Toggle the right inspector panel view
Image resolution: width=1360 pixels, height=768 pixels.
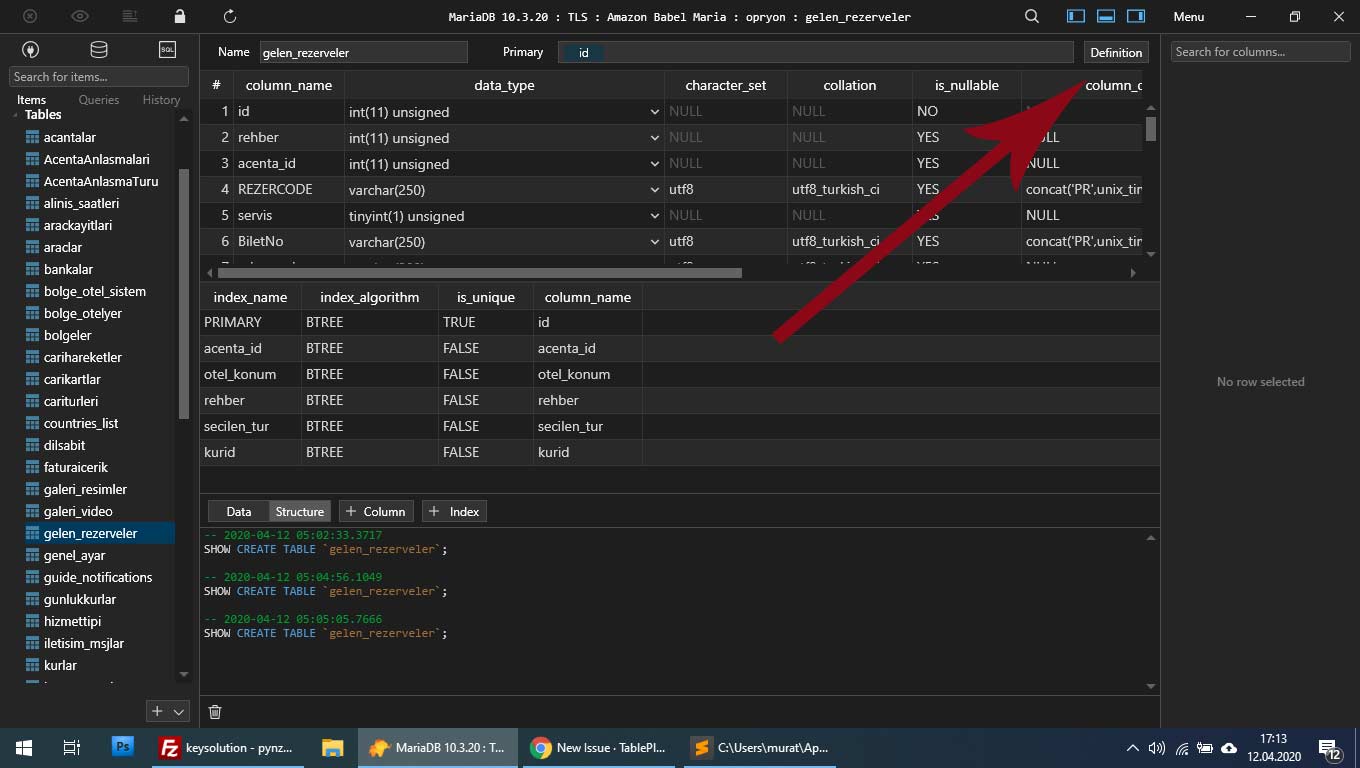click(x=1135, y=16)
